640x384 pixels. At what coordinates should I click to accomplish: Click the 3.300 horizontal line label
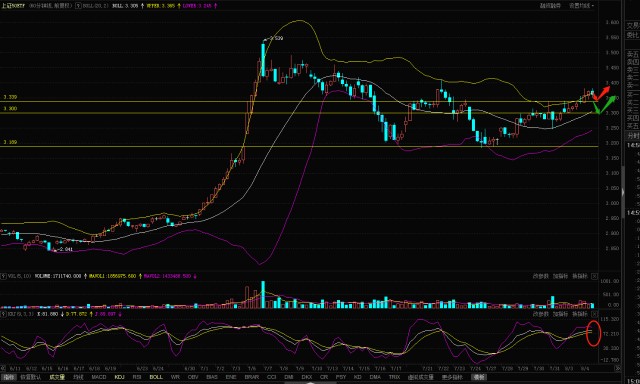(x=10, y=109)
